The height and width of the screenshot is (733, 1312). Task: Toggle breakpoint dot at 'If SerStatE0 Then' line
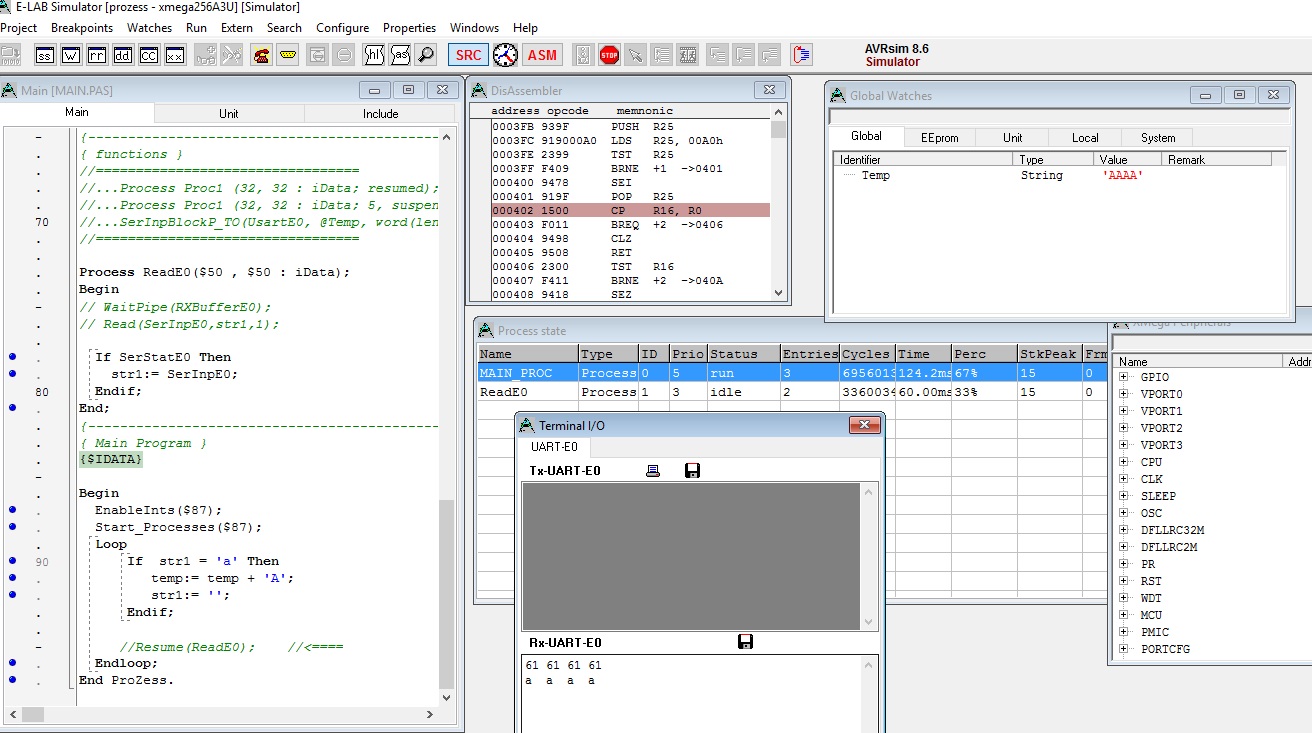click(12, 357)
